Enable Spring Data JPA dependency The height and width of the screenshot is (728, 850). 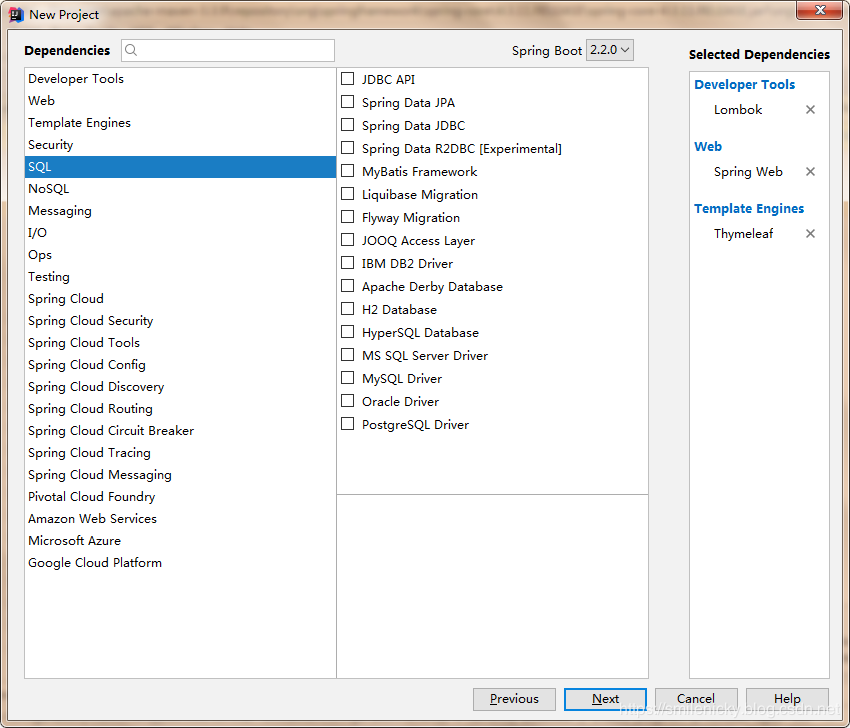point(347,102)
